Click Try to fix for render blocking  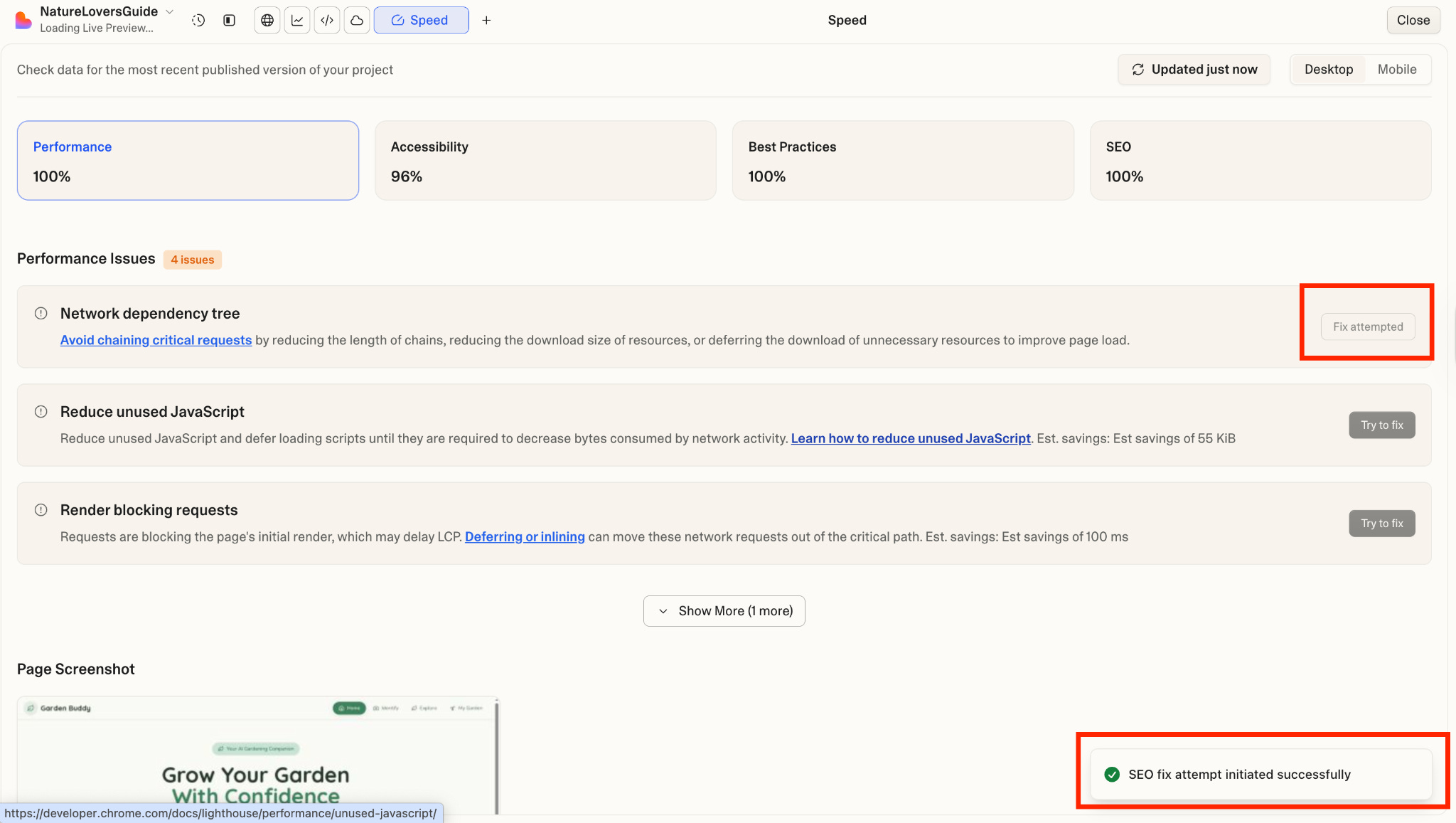[1381, 524]
